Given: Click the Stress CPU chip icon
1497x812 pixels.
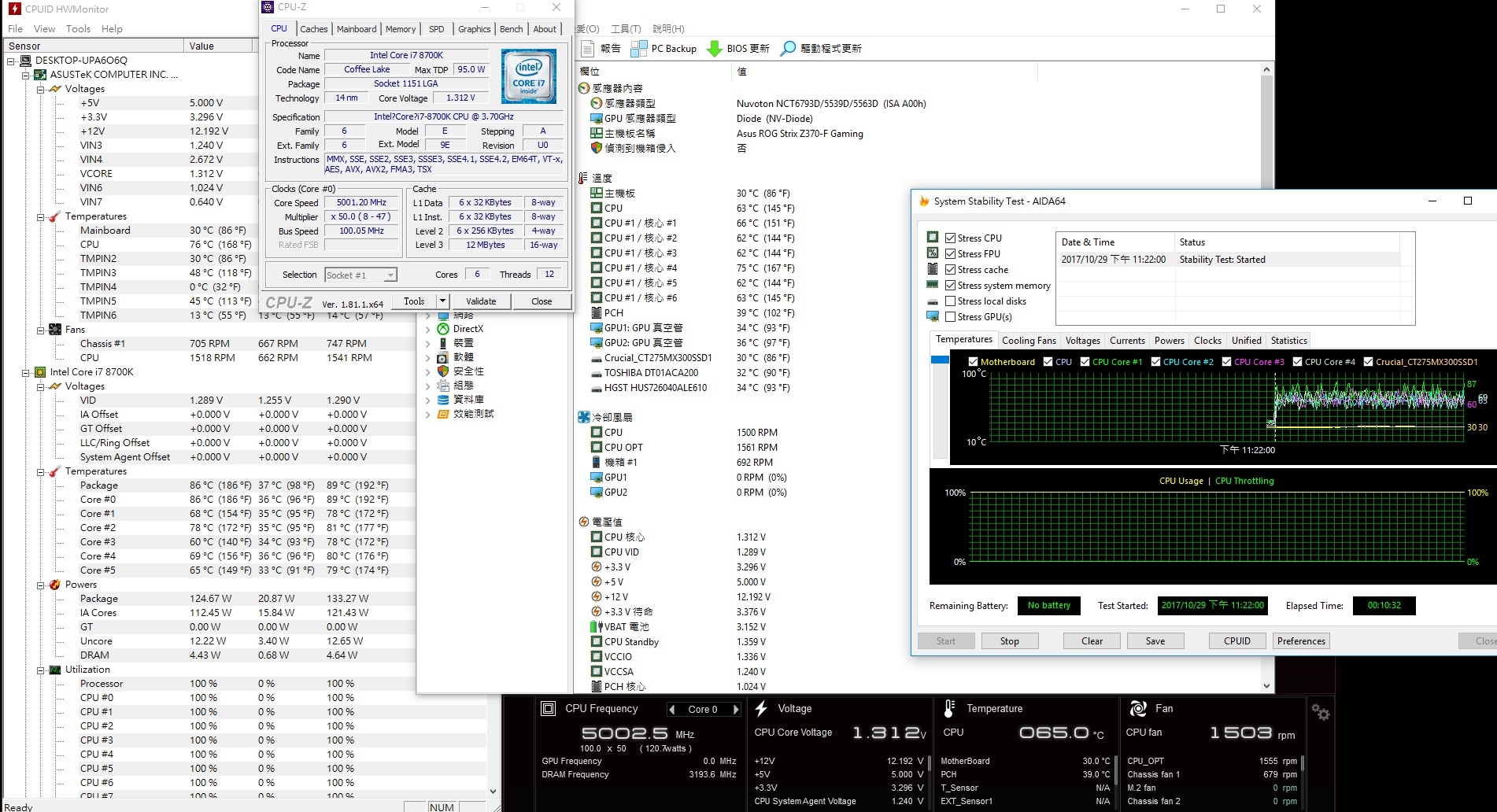Looking at the screenshot, I should (933, 237).
